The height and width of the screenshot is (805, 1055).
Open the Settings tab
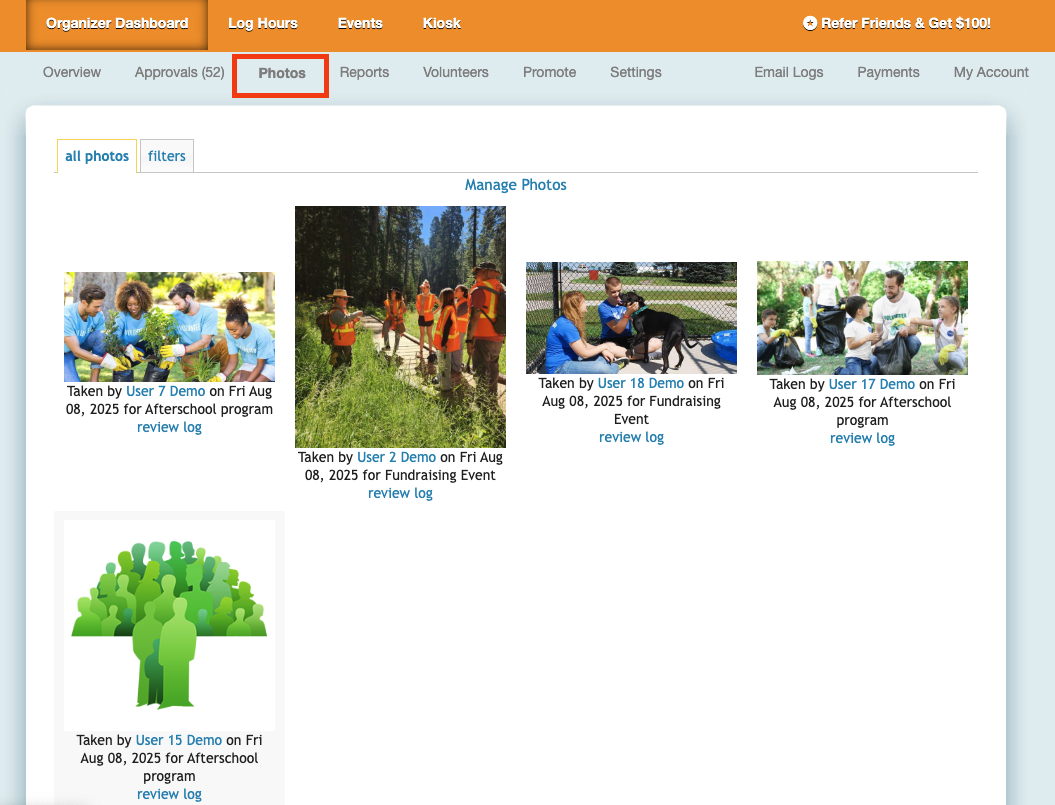pyautogui.click(x=635, y=73)
